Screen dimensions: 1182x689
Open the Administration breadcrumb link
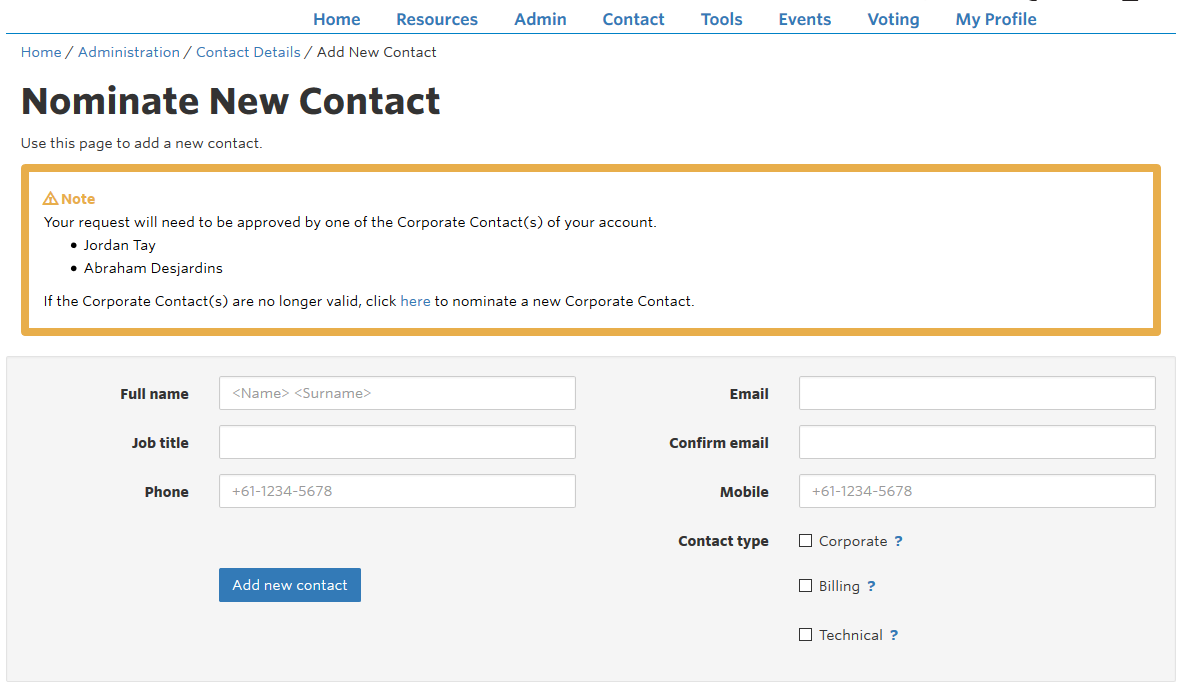pos(129,52)
